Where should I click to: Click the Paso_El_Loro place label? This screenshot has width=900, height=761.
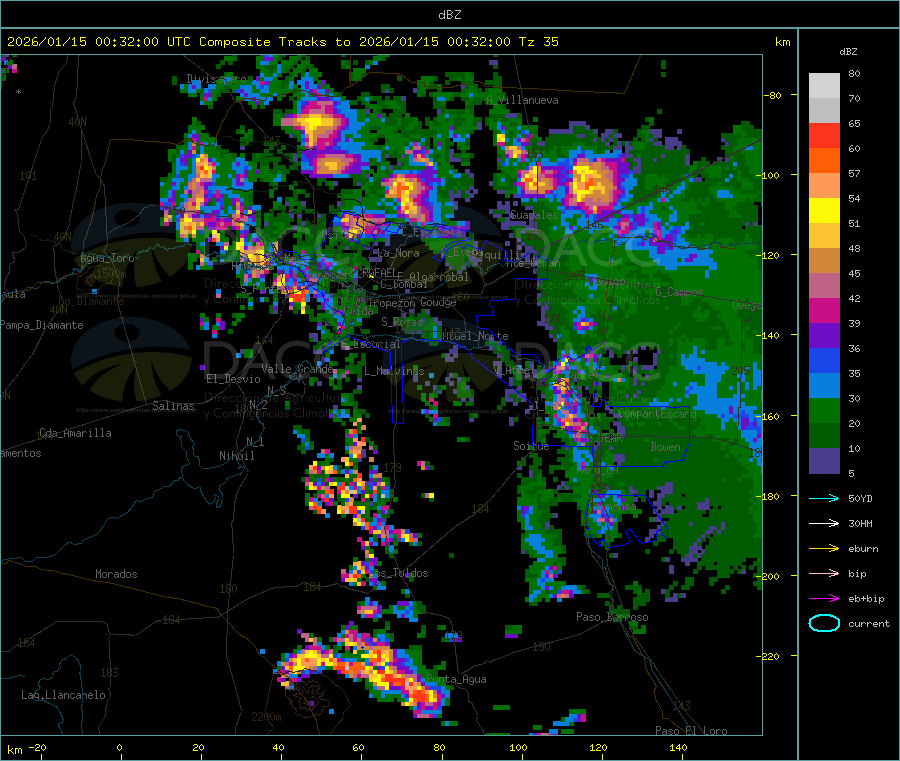pyautogui.click(x=691, y=731)
